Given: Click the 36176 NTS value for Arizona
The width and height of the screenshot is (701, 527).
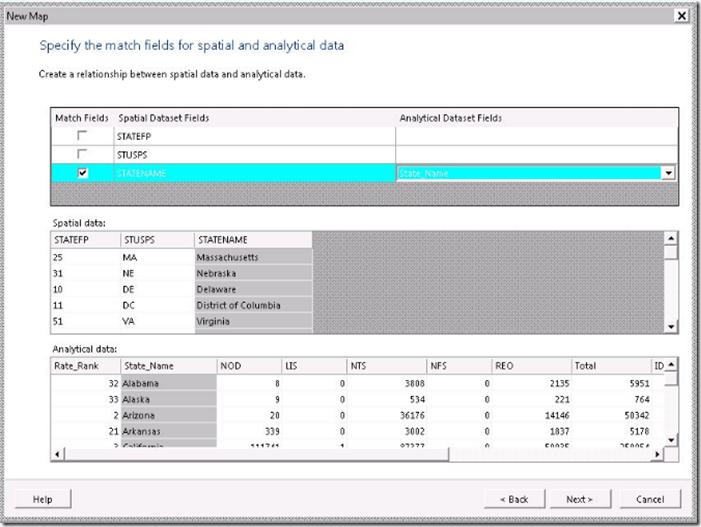Looking at the screenshot, I should tap(387, 416).
